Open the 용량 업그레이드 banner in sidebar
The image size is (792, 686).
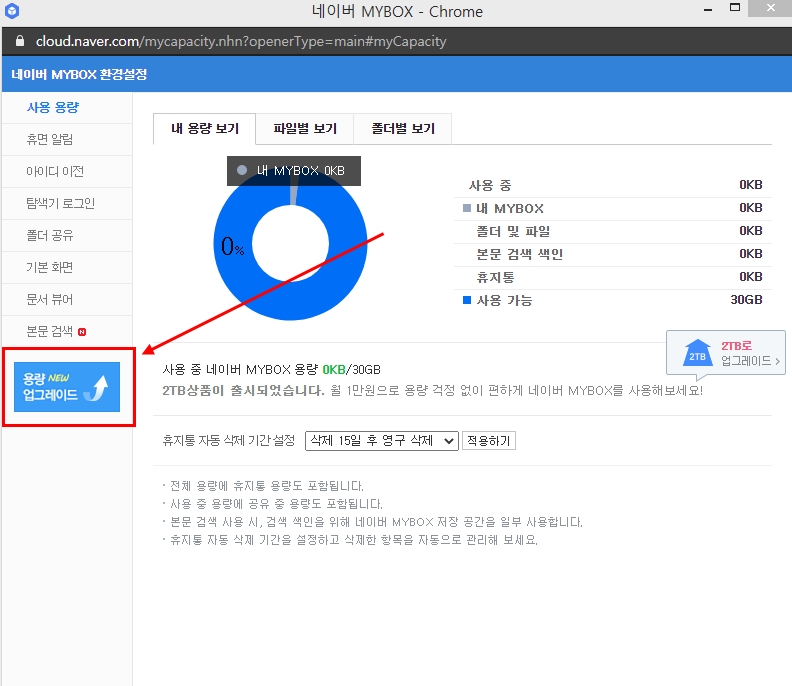coord(67,386)
